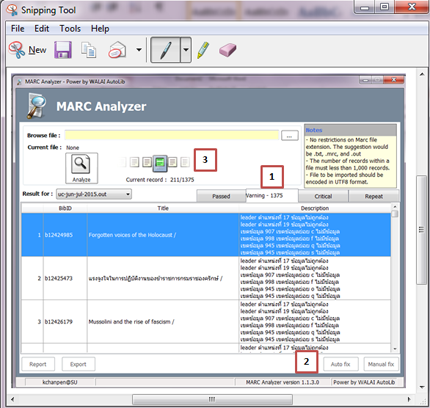Switch to the Critical tab
430x408 pixels.
coord(323,196)
